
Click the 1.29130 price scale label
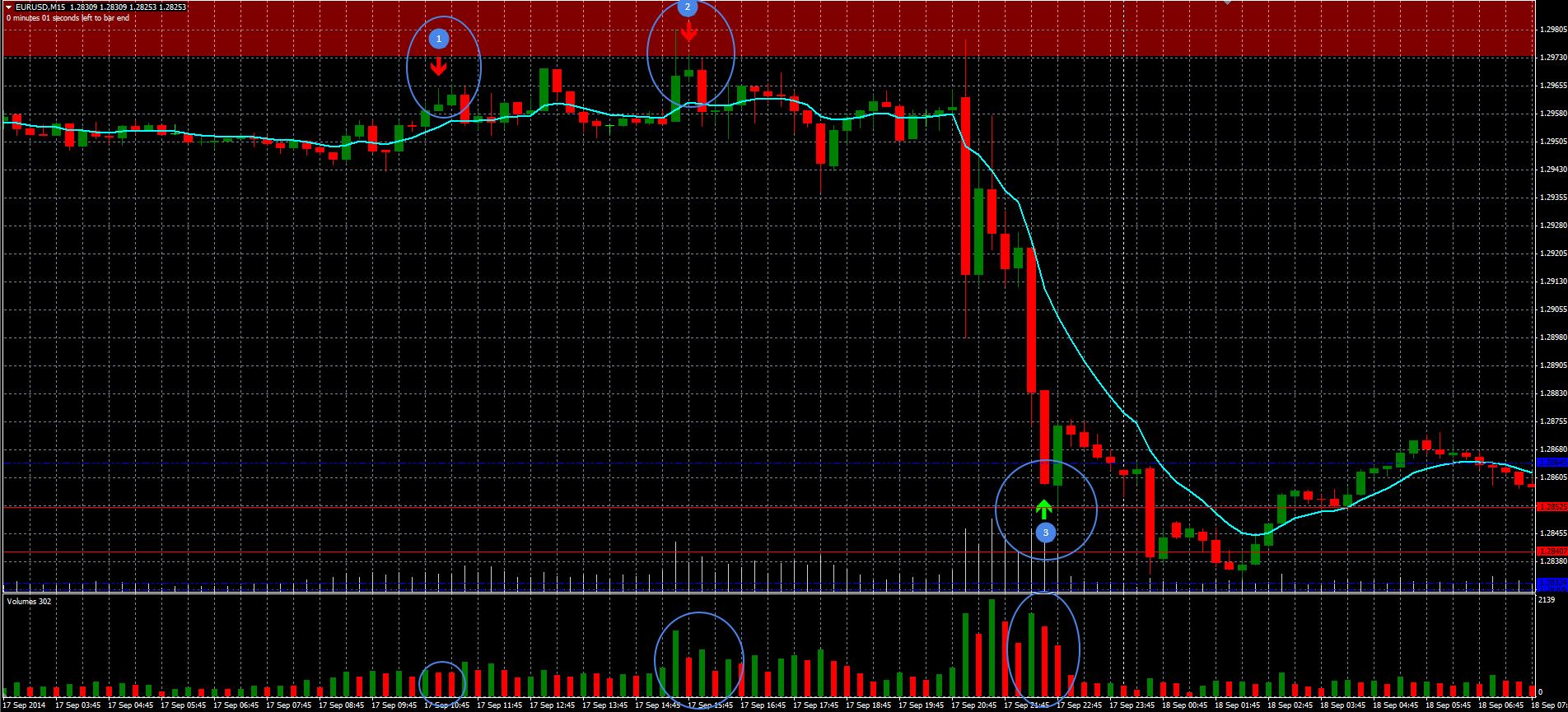point(1552,282)
